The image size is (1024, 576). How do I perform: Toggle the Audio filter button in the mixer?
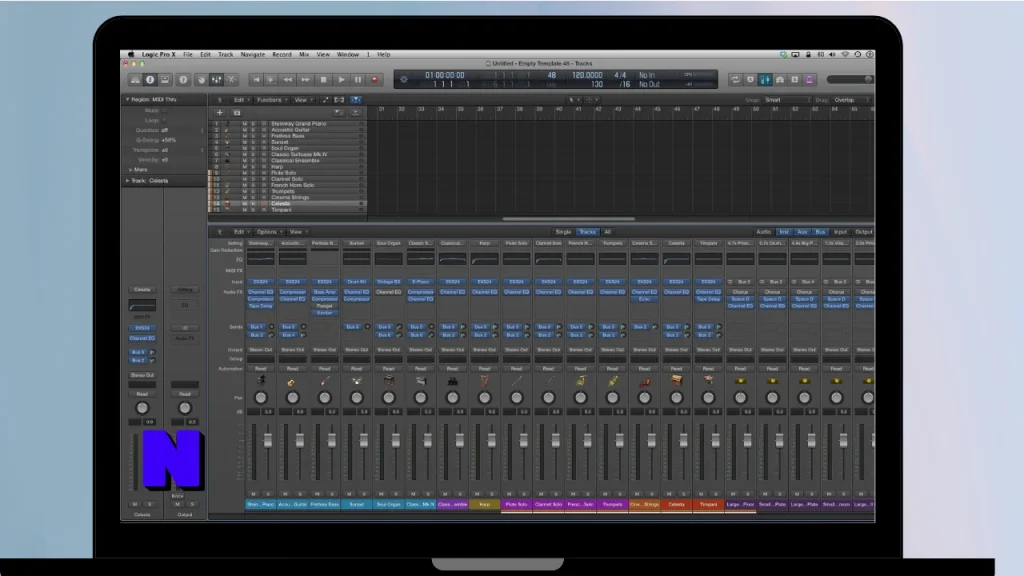coord(763,232)
